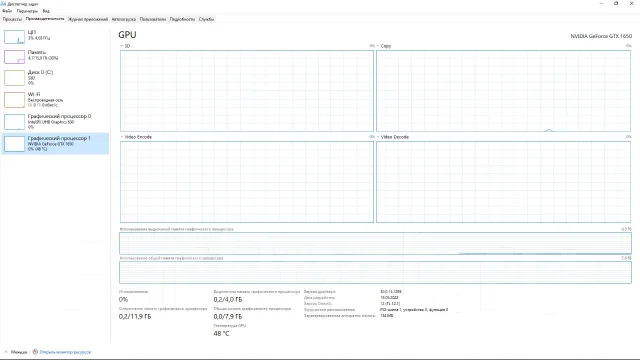Click the 0,2/11,9 ГБ GPU memory value

pyautogui.click(x=135, y=317)
